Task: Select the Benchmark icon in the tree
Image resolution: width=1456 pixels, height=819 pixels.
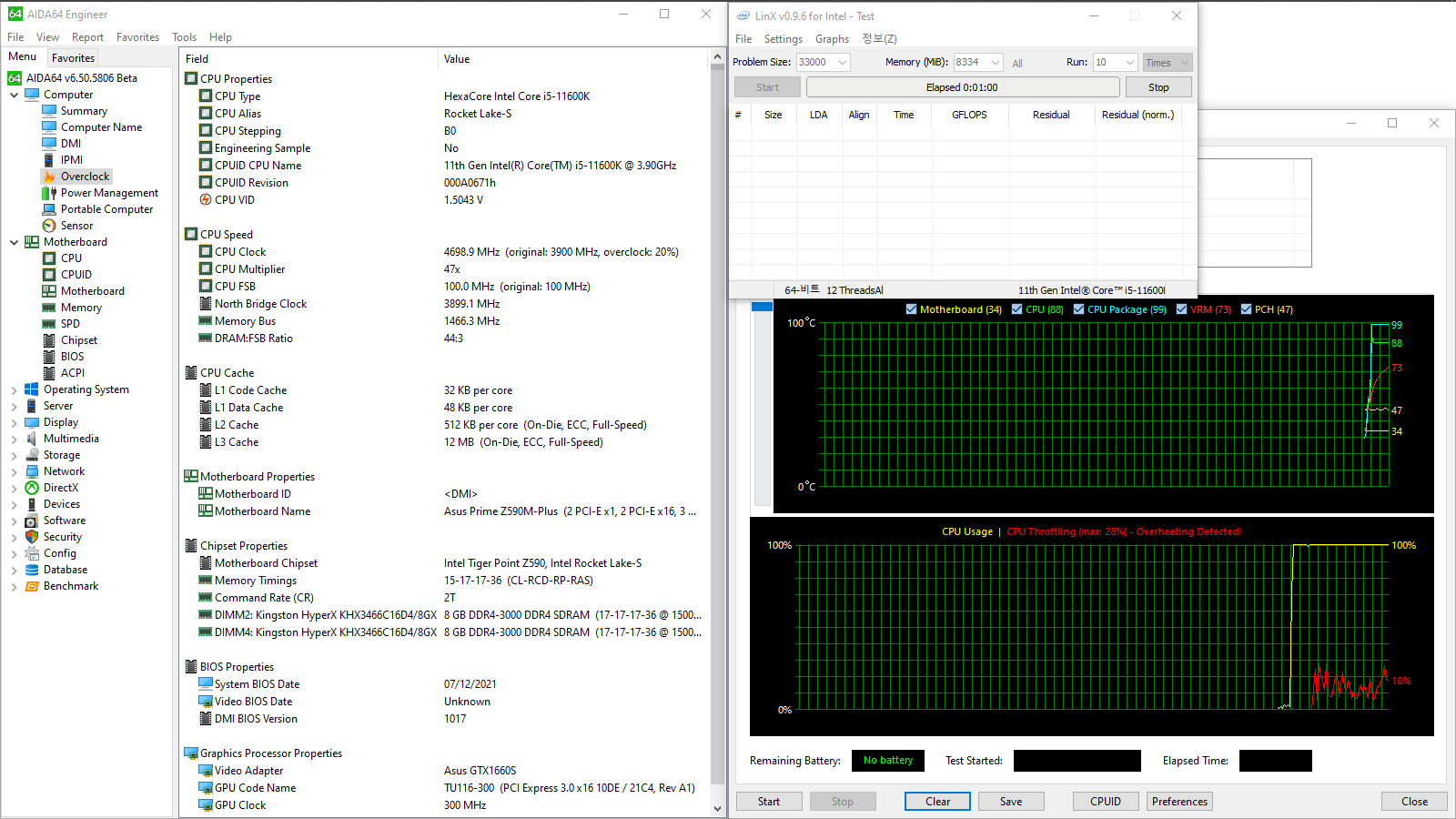Action: (32, 586)
